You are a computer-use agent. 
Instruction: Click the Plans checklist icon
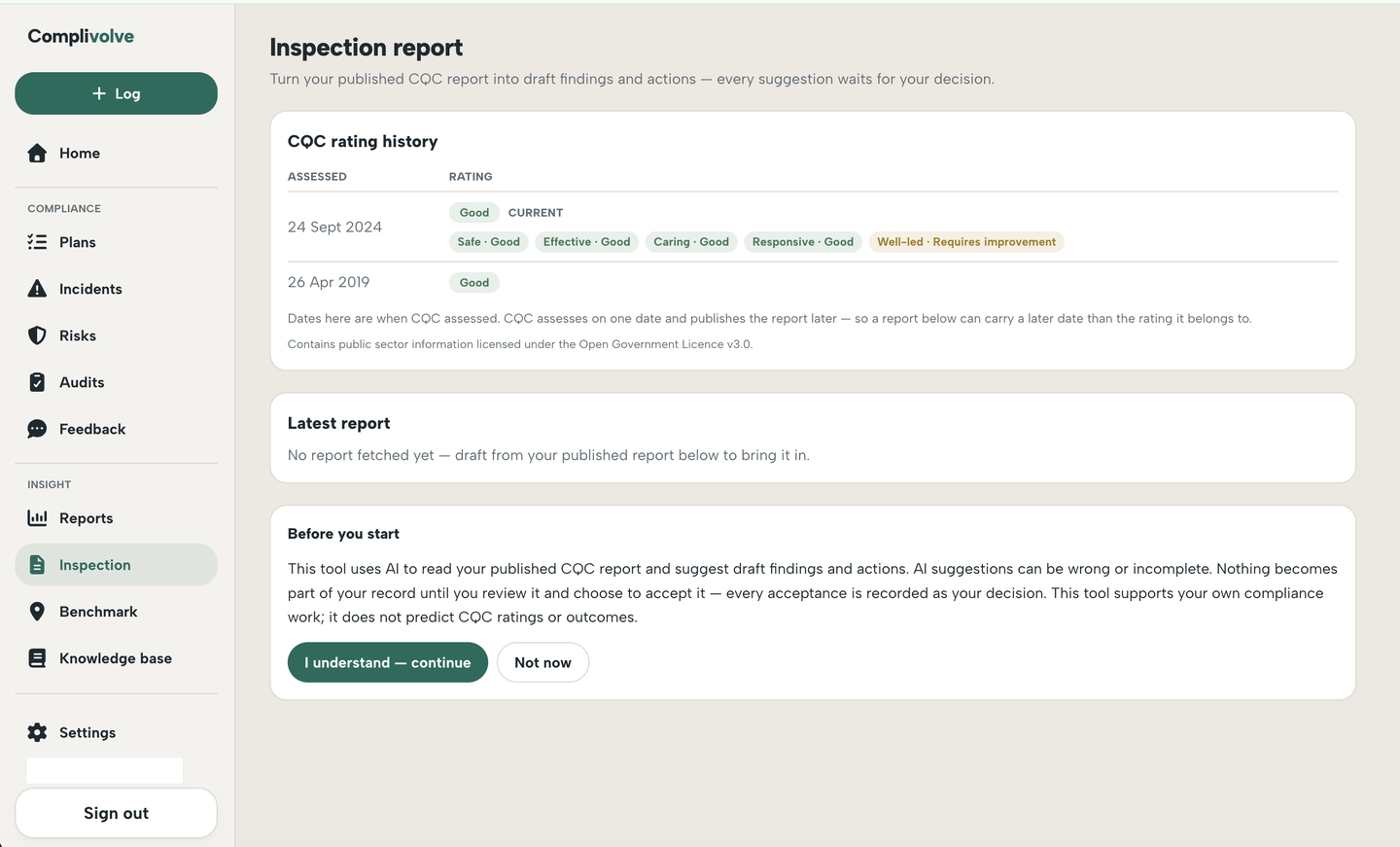[37, 242]
